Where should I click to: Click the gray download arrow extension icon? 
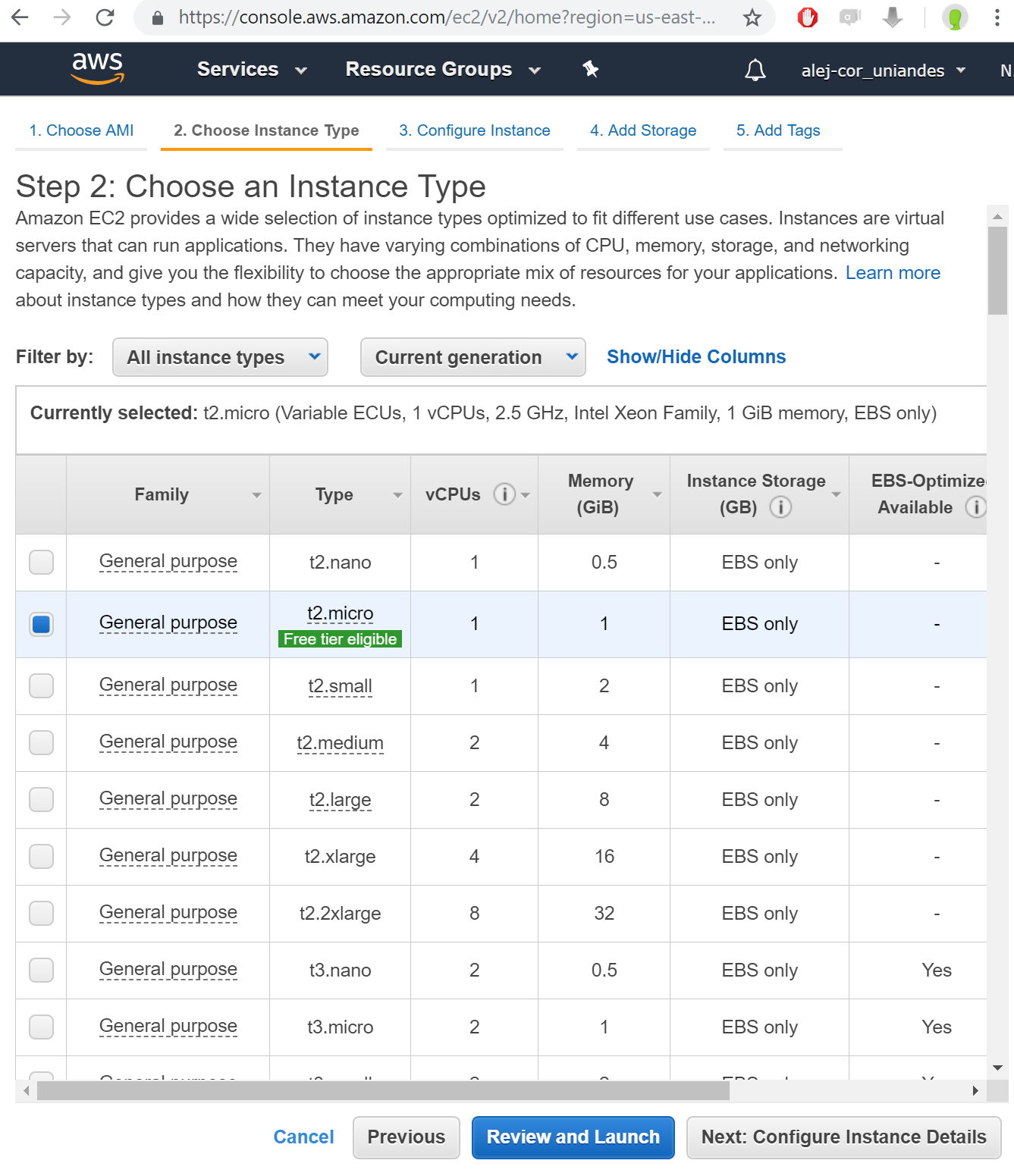[893, 17]
